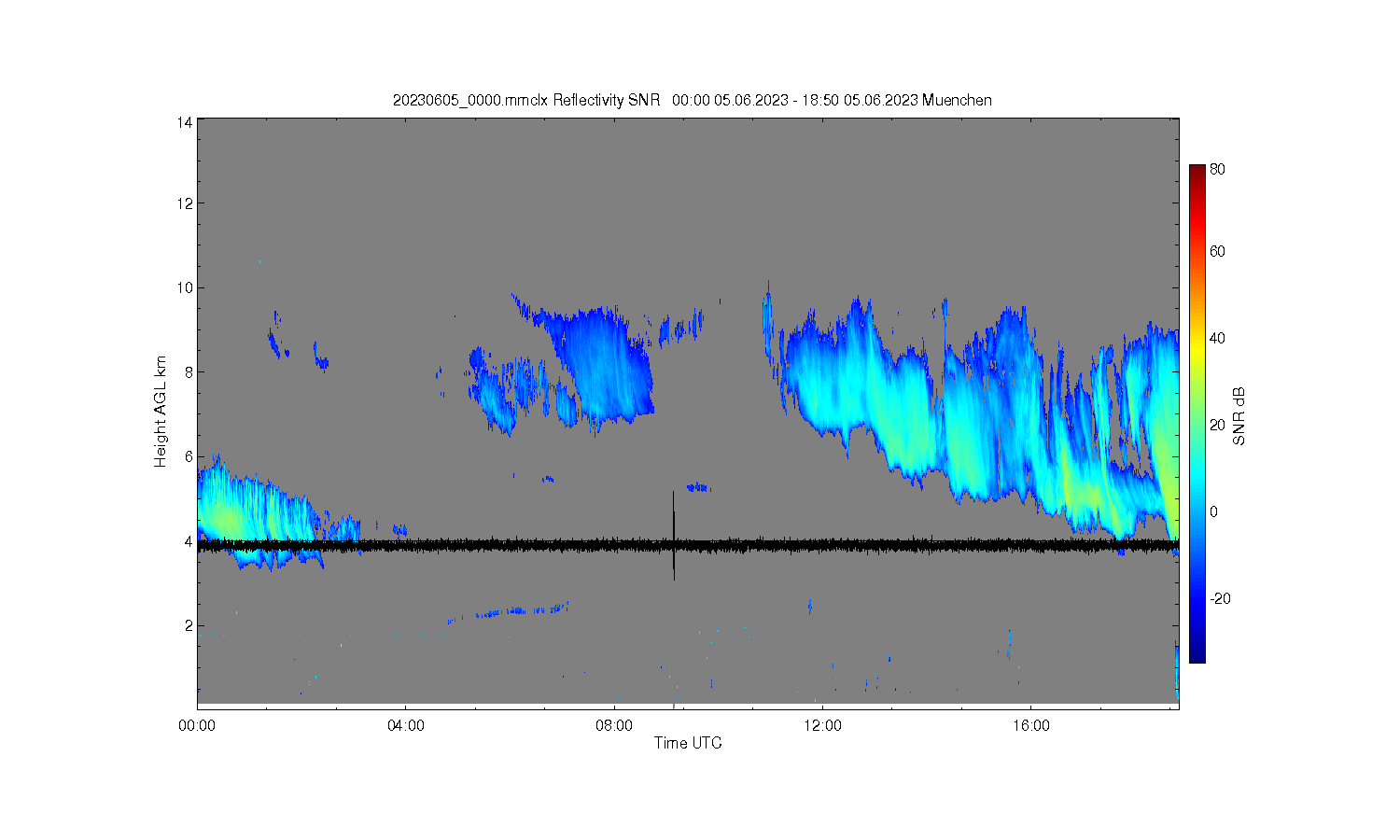Click the height tick label 10
This screenshot has width=1400, height=840.
185,287
